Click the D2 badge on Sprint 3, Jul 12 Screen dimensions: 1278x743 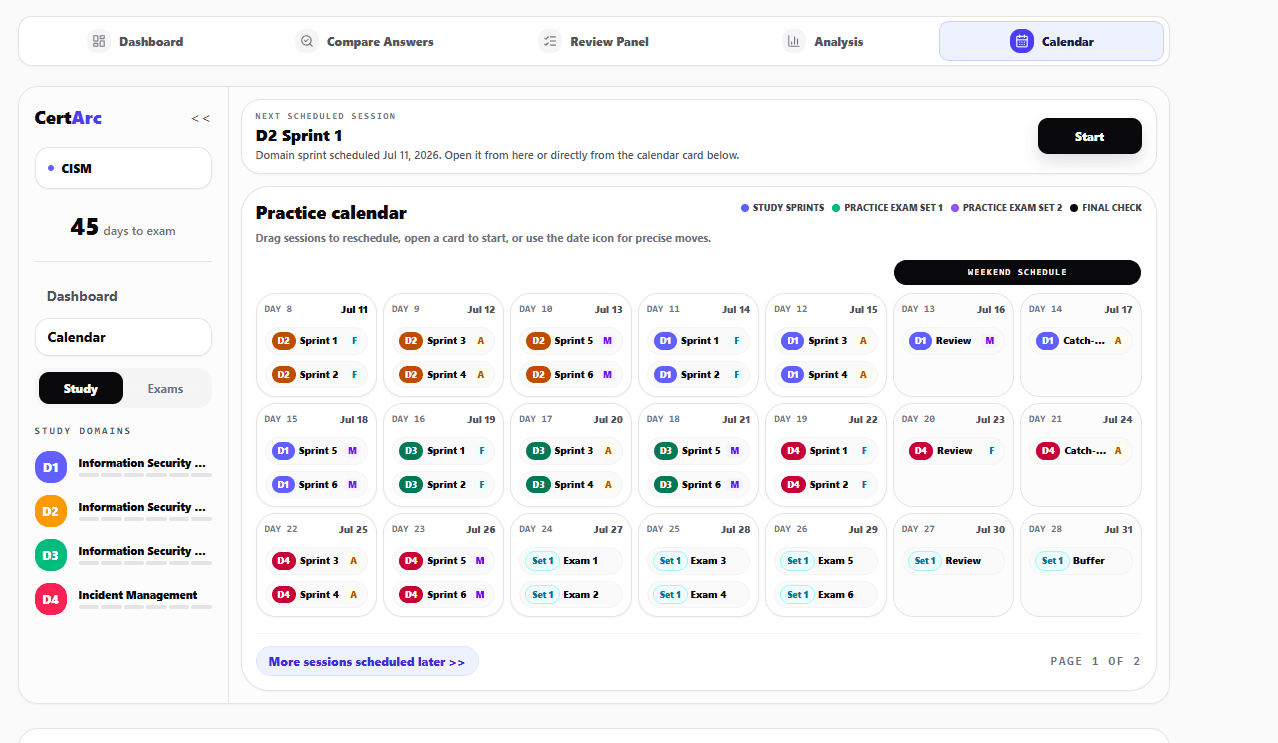coord(411,341)
